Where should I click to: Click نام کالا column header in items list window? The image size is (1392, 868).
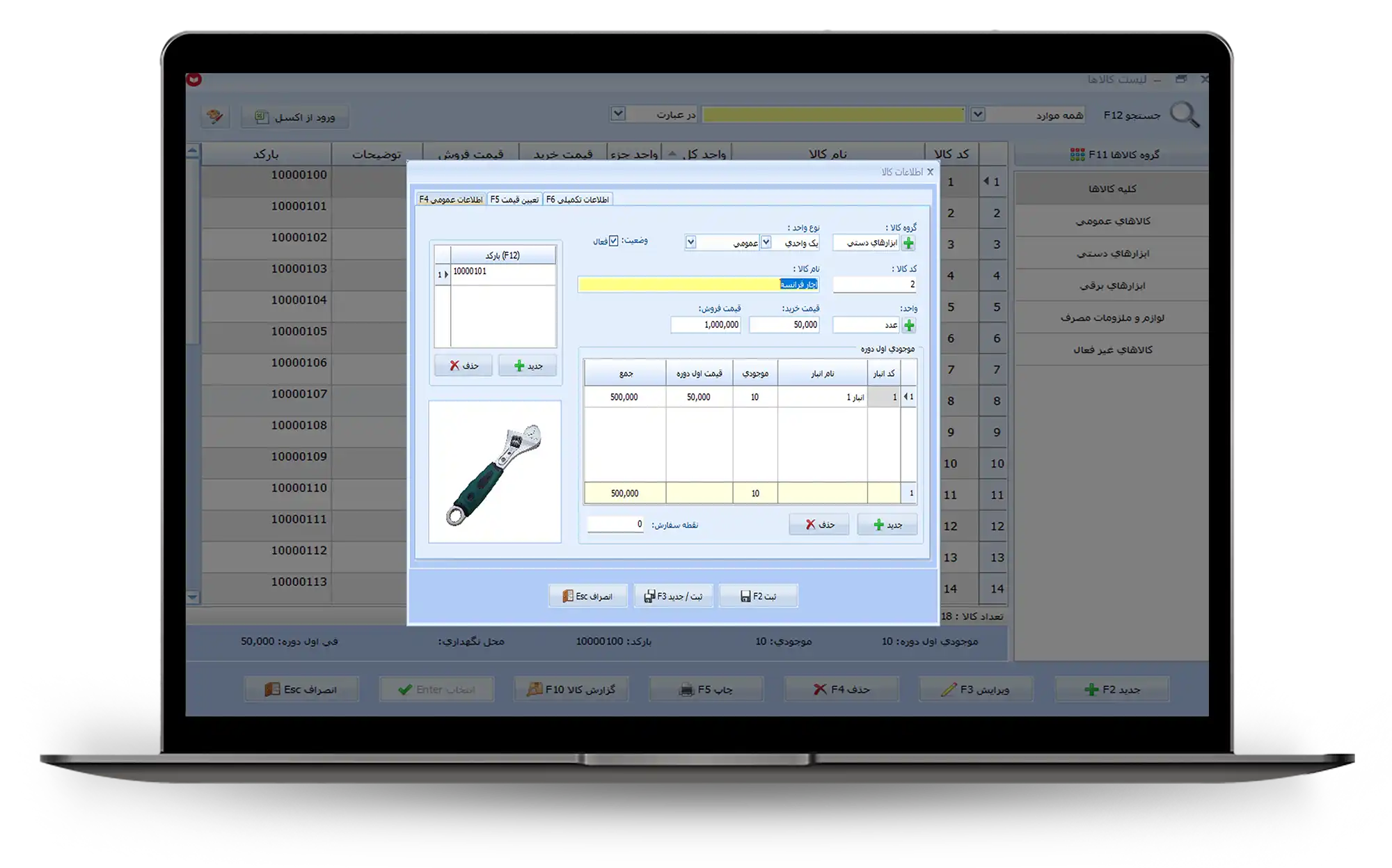pyautogui.click(x=828, y=154)
